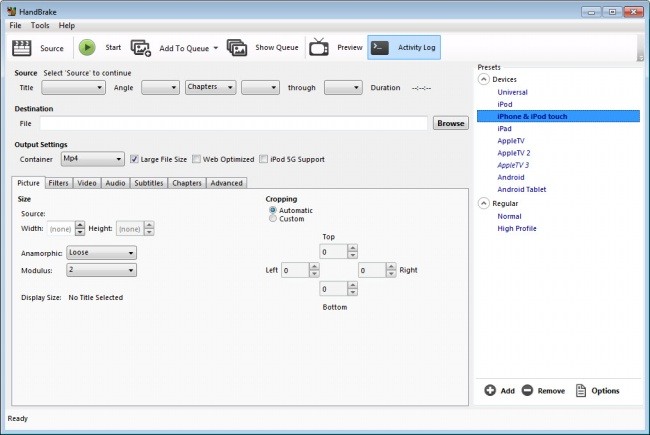Viewport: 650px width, 435px height.
Task: Switch to the Picture tab
Action: pos(28,183)
